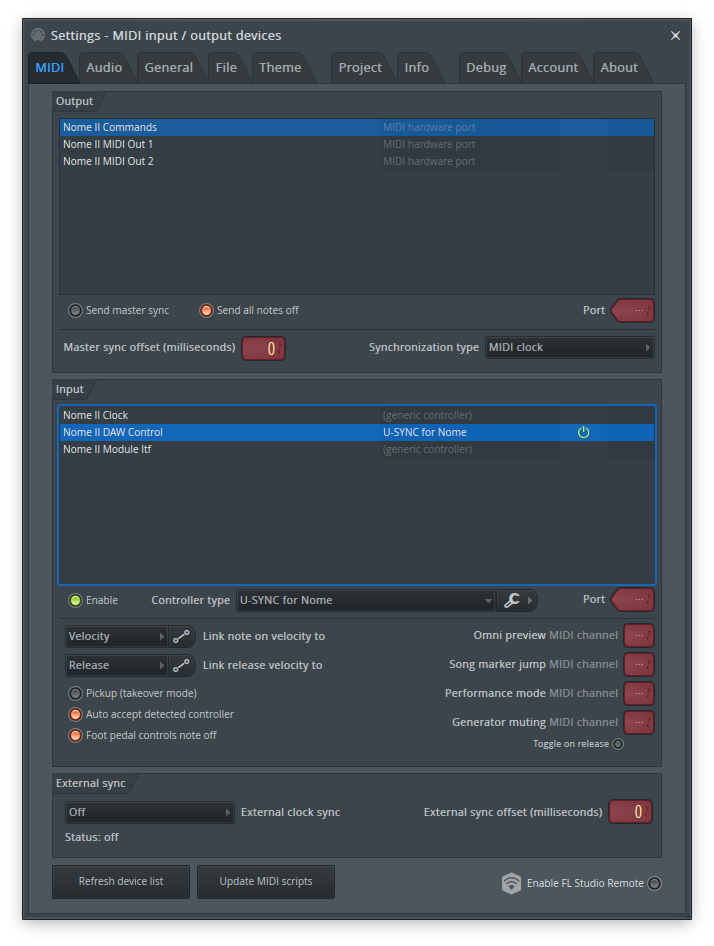Toggle the Toggle on release option
This screenshot has height=946, width=714.
point(618,744)
